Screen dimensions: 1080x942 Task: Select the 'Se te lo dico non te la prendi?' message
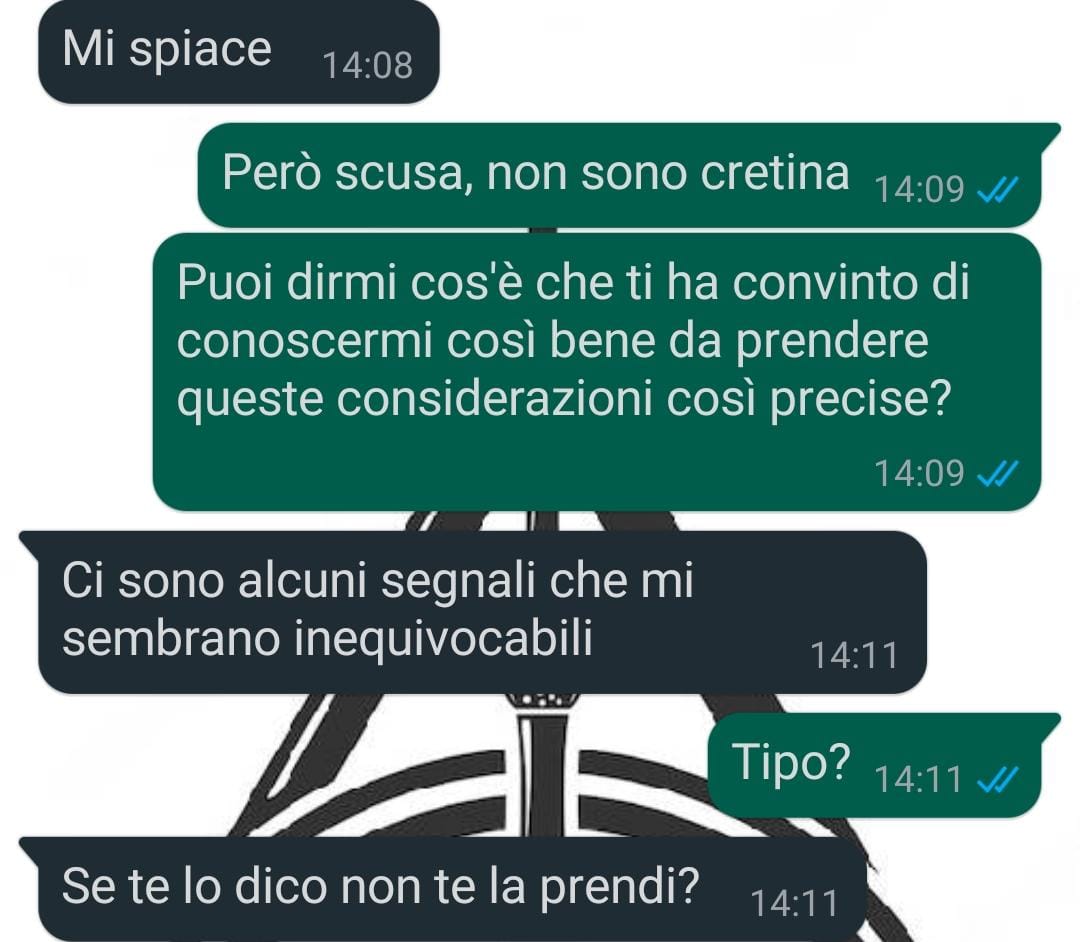(442, 889)
